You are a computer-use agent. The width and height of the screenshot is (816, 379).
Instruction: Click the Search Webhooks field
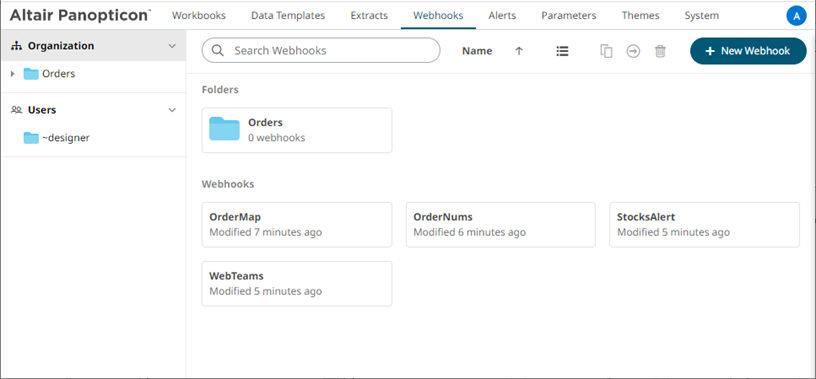[321, 50]
